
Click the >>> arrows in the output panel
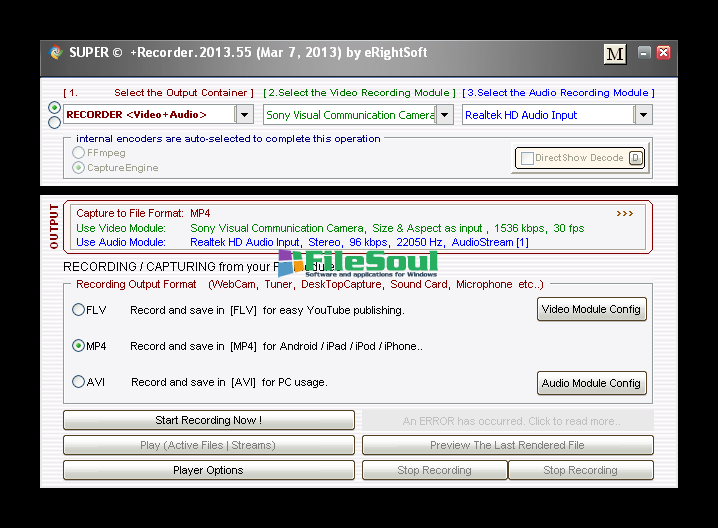pos(625,213)
